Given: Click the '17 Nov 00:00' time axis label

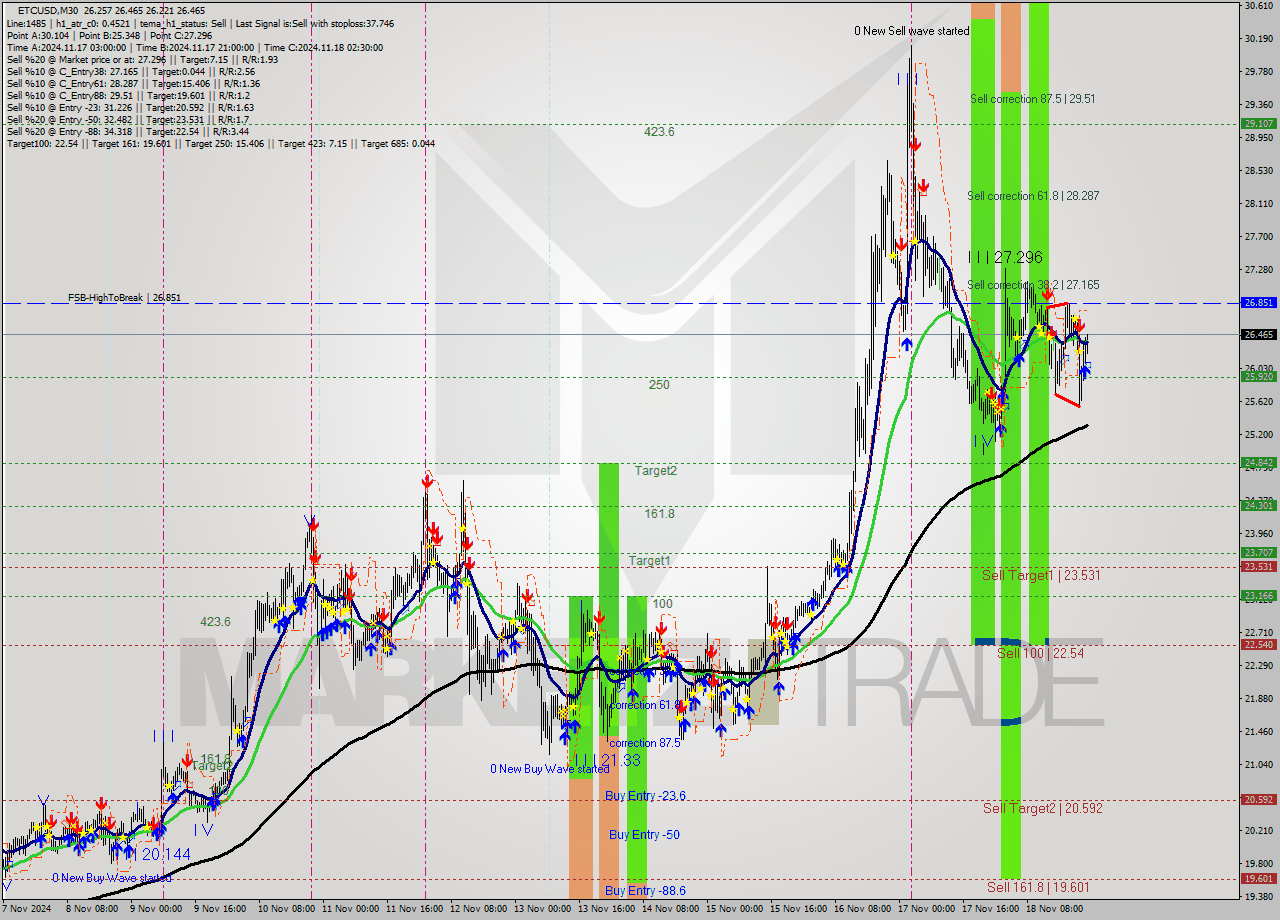Looking at the screenshot, I should click(x=926, y=910).
